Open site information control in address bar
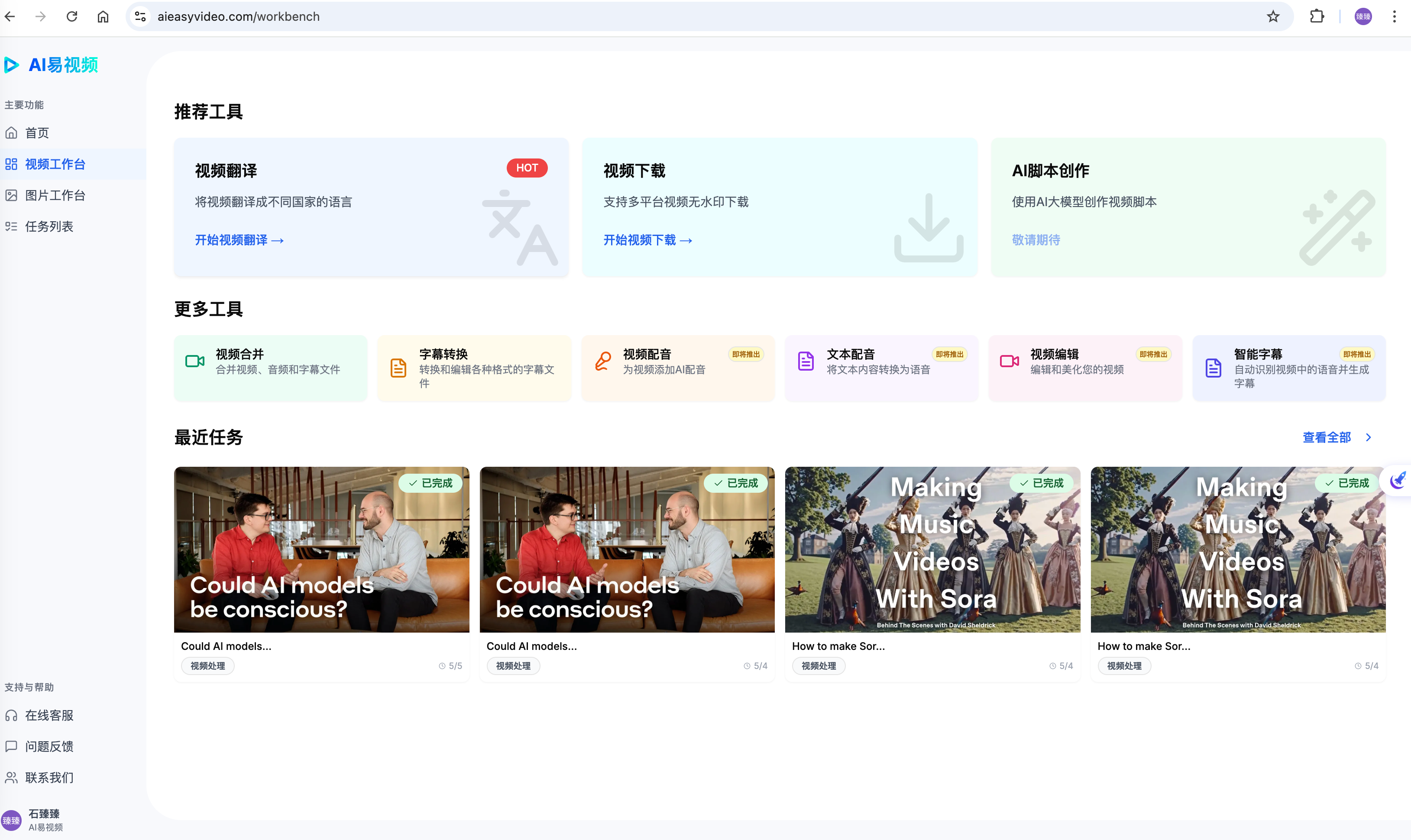Screen dimensions: 1411x840 (140, 16)
